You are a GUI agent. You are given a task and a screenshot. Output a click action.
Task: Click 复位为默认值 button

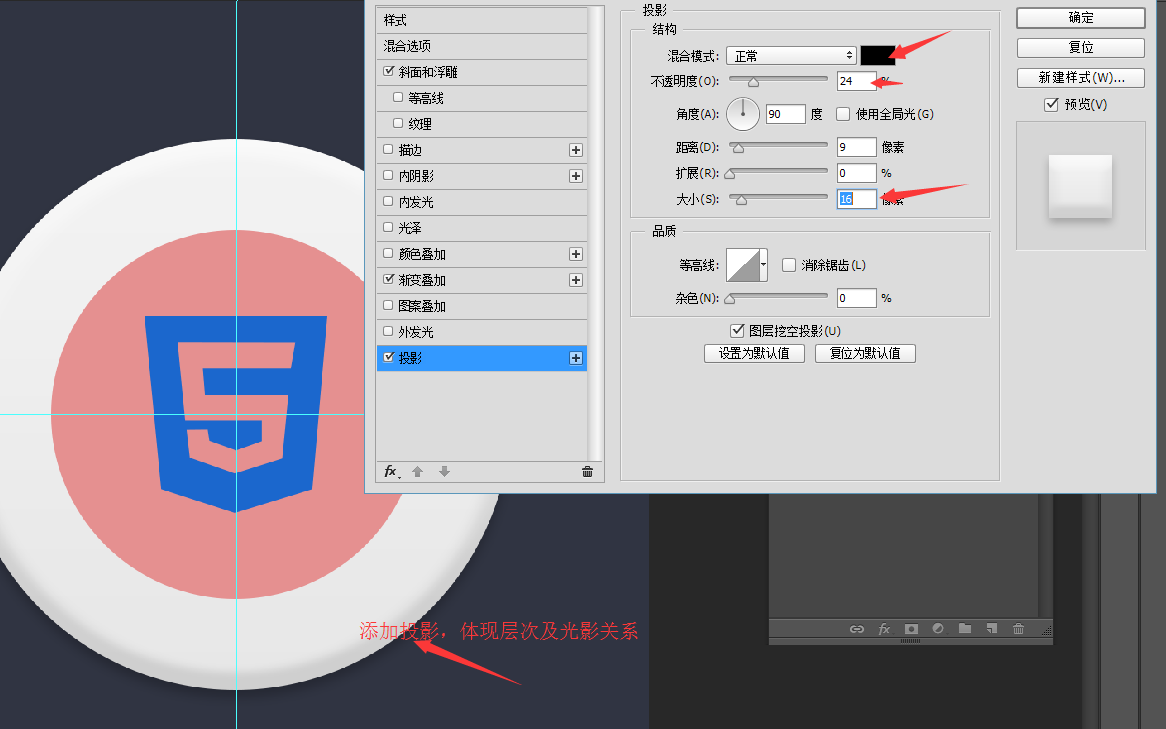point(865,353)
